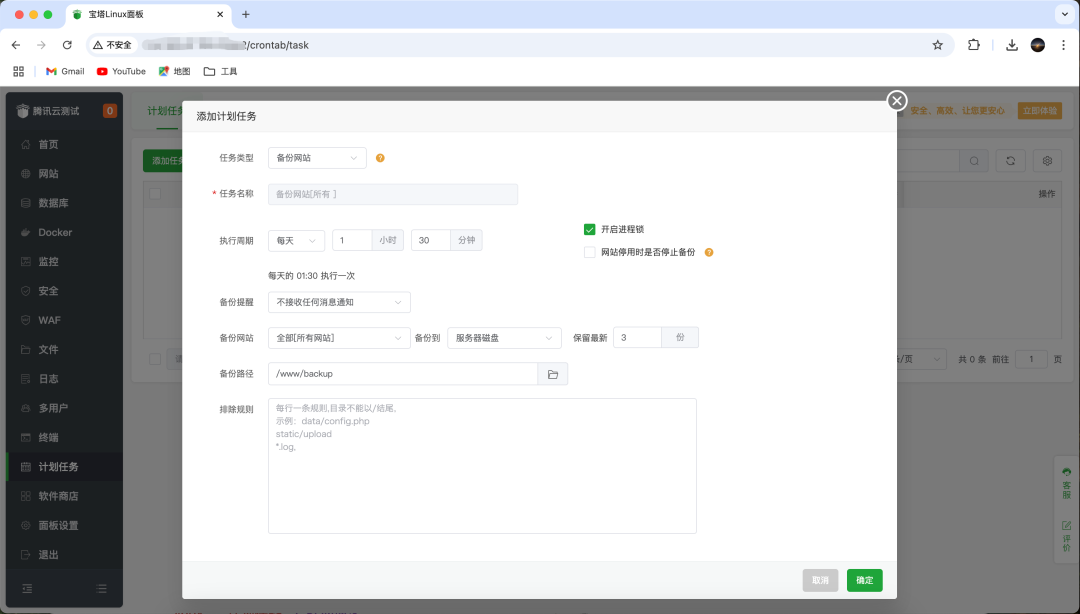Click the folder browse icon beside backup path
The image size is (1080, 614).
point(552,374)
